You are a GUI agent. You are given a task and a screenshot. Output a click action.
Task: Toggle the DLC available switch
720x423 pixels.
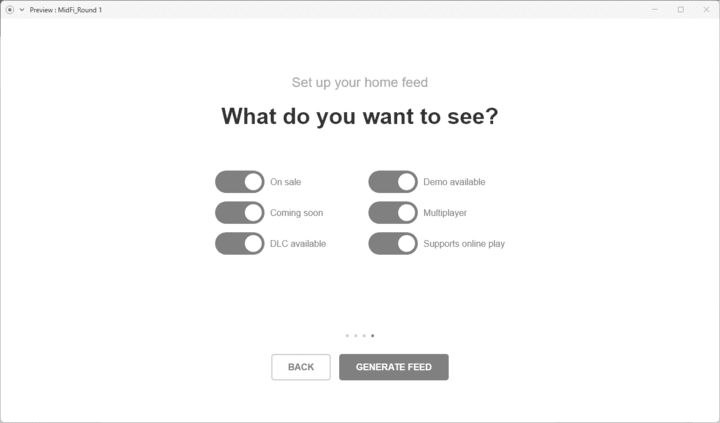click(240, 243)
